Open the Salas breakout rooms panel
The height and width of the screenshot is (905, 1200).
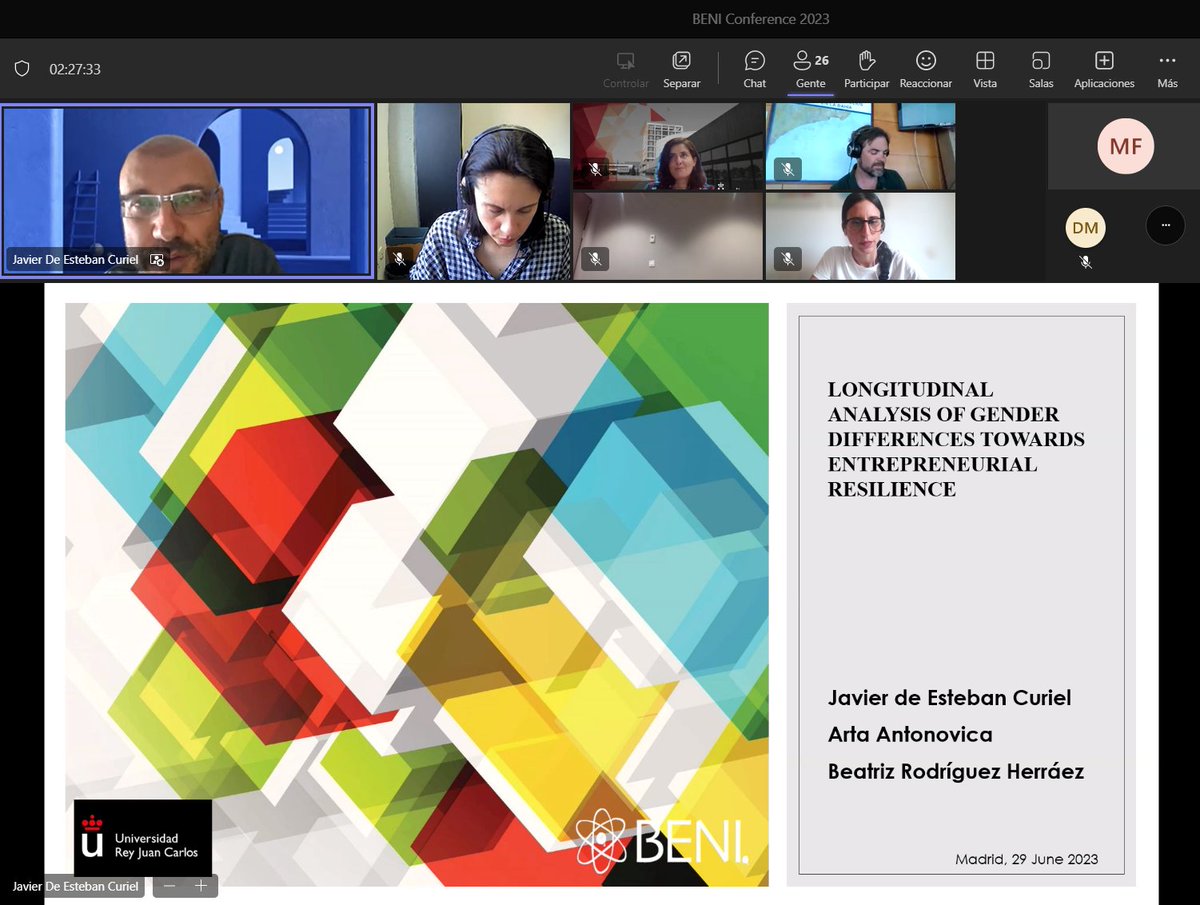pyautogui.click(x=1040, y=68)
